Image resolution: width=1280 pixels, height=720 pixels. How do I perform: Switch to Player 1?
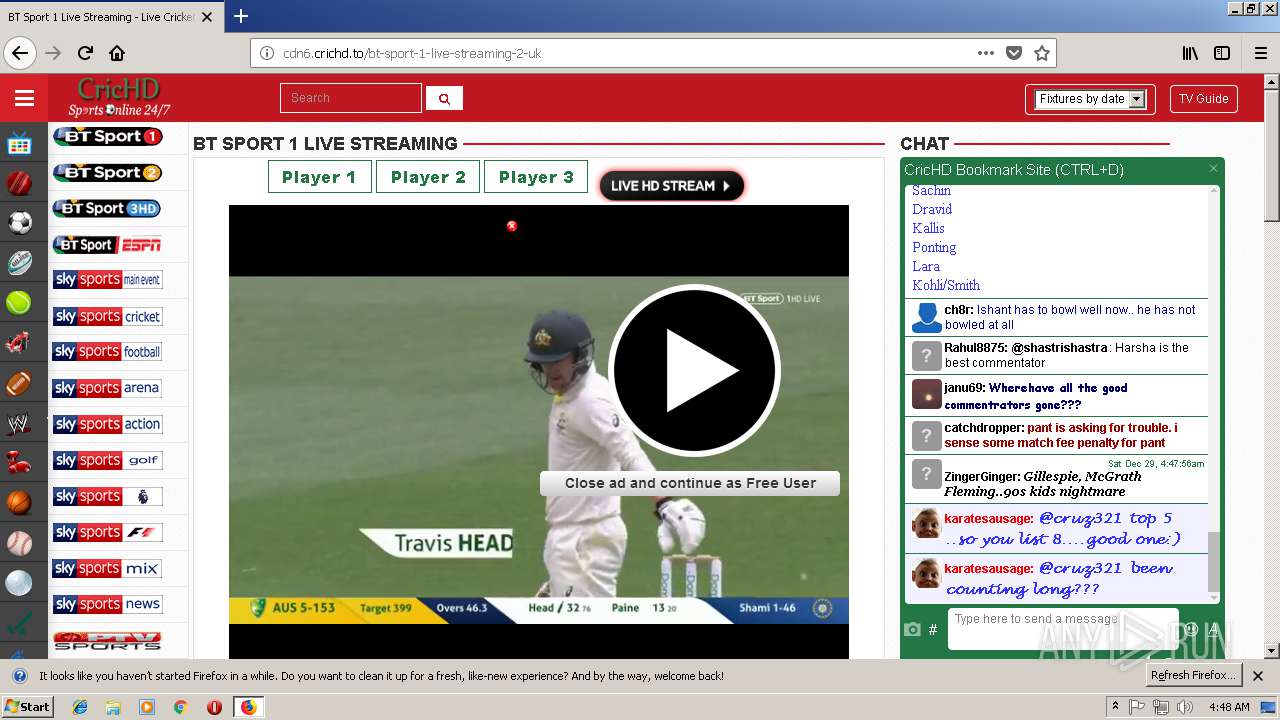tap(319, 177)
